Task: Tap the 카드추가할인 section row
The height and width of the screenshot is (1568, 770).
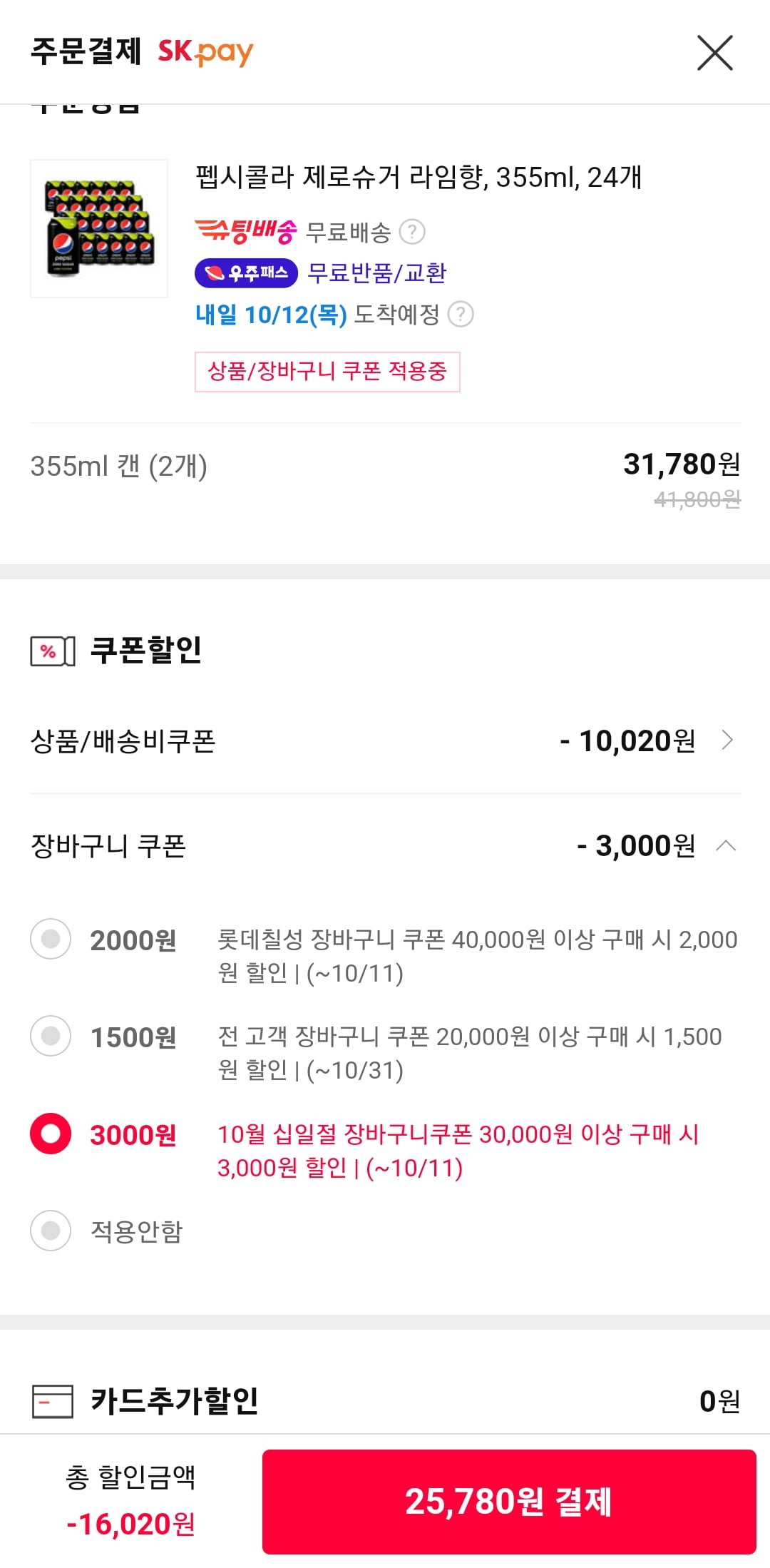Action: (385, 1401)
